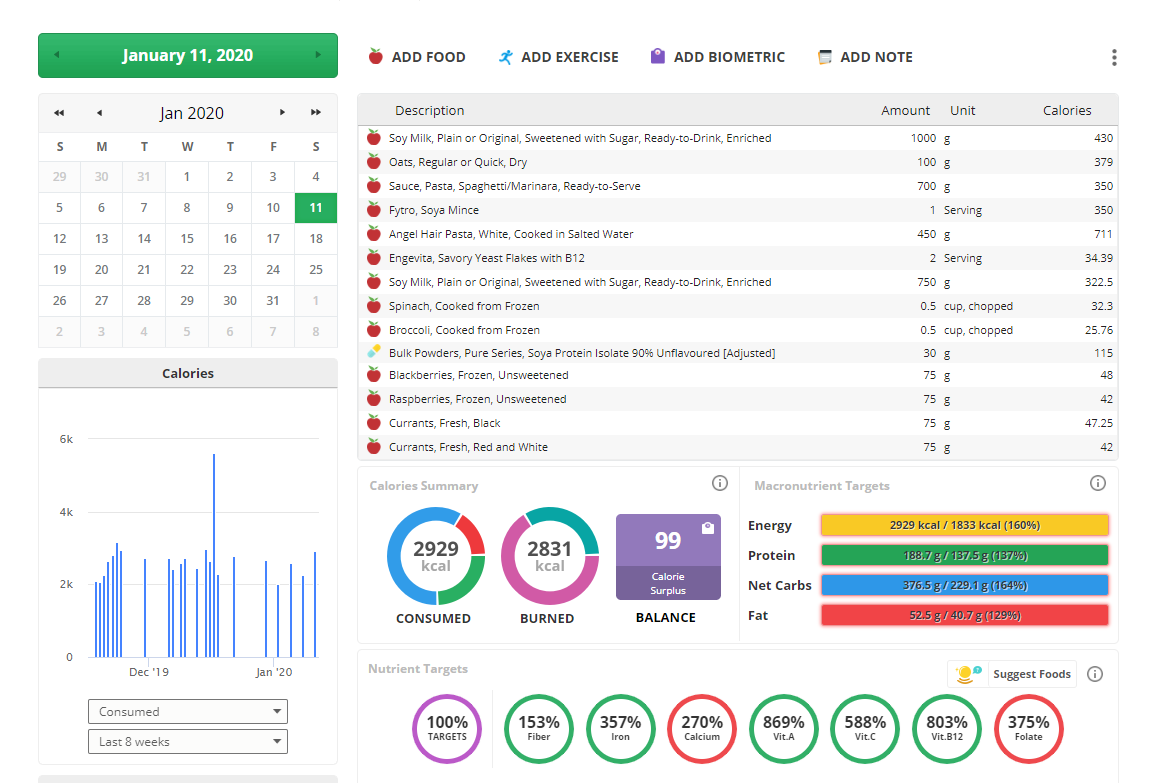Image resolution: width=1175 pixels, height=783 pixels.
Task: Click ADD EXERCISE label
Action: pyautogui.click(x=570, y=57)
